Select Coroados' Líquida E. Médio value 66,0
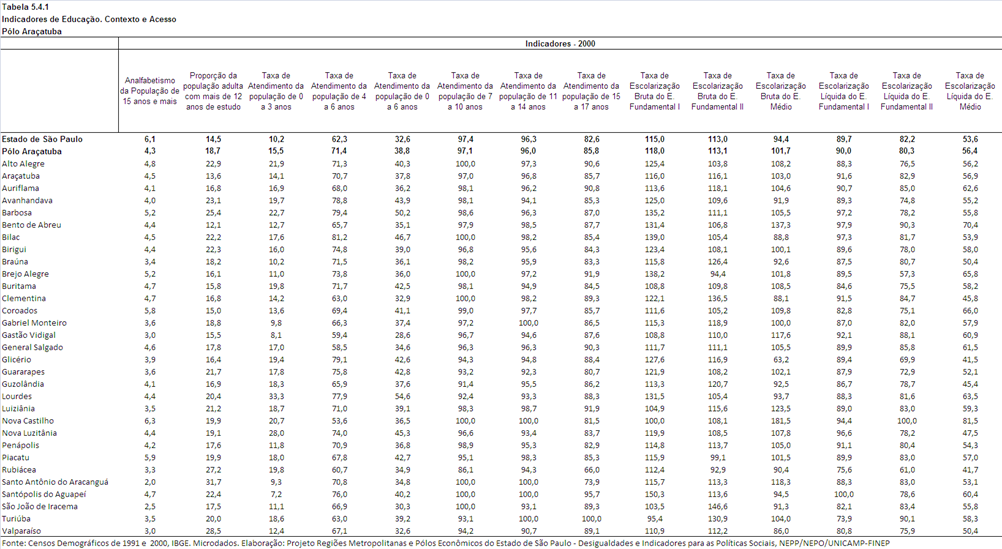The height and width of the screenshot is (549, 1002). click(969, 311)
